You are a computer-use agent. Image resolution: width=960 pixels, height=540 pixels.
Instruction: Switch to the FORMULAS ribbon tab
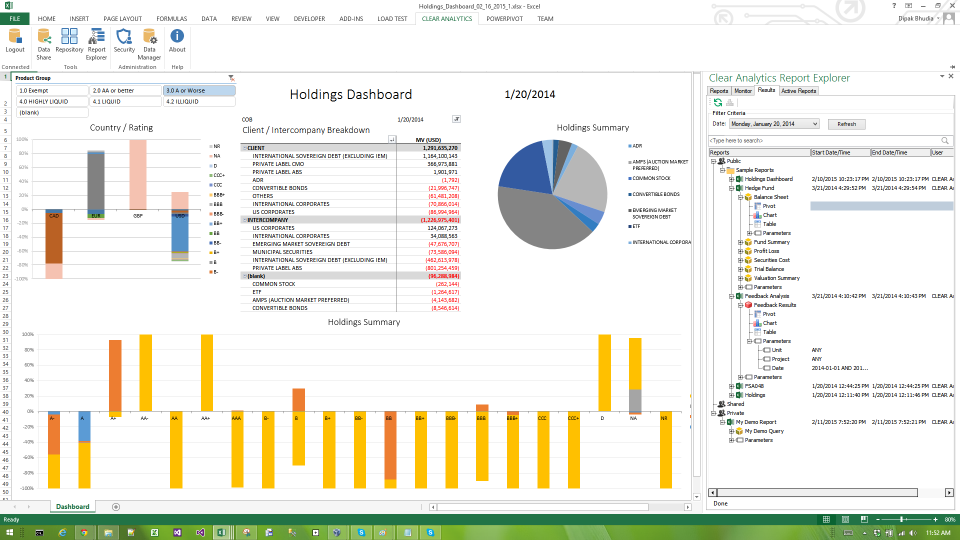(171, 19)
